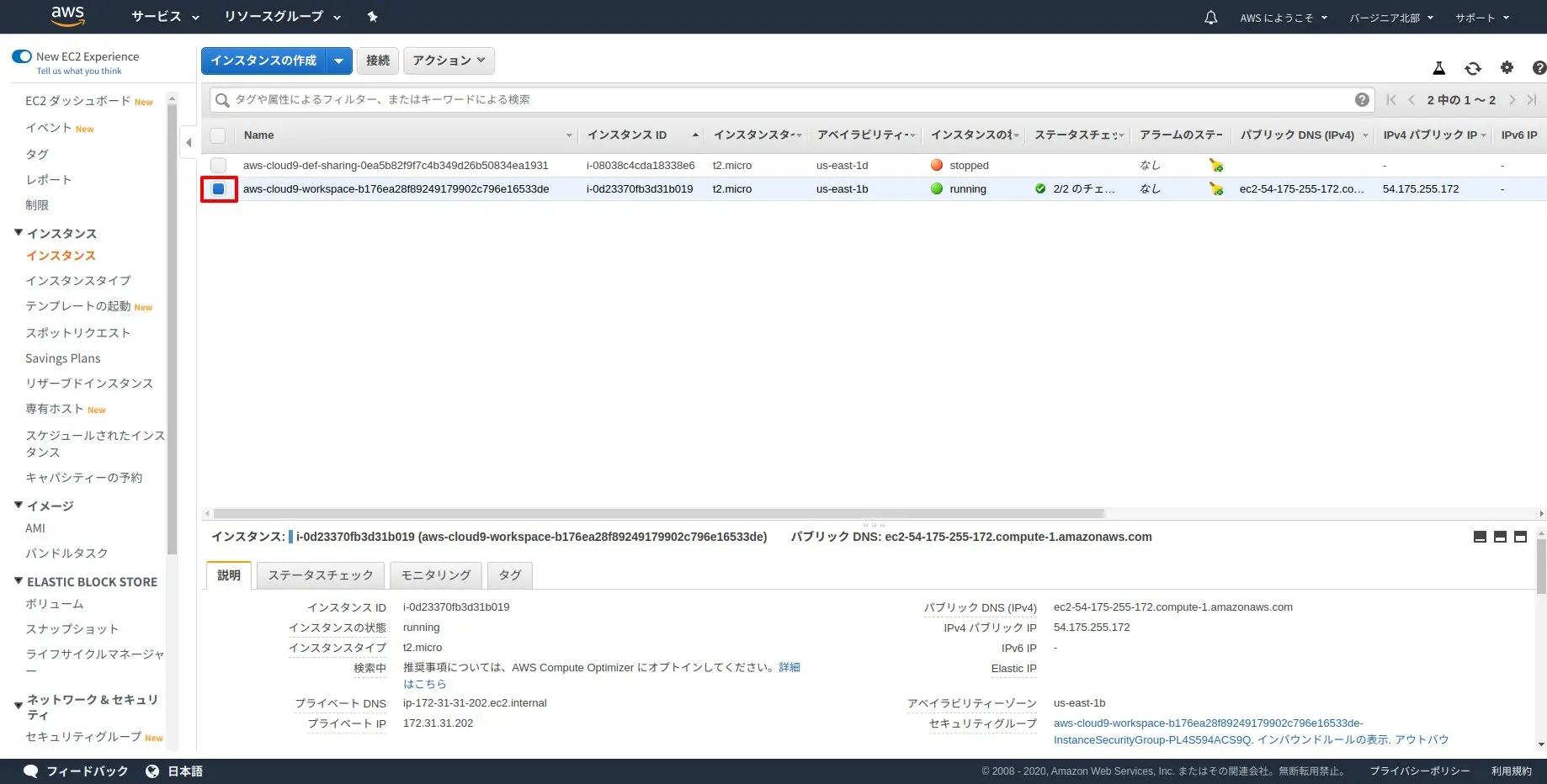This screenshot has height=784, width=1547.
Task: Go to next page of results
Action: click(1512, 99)
